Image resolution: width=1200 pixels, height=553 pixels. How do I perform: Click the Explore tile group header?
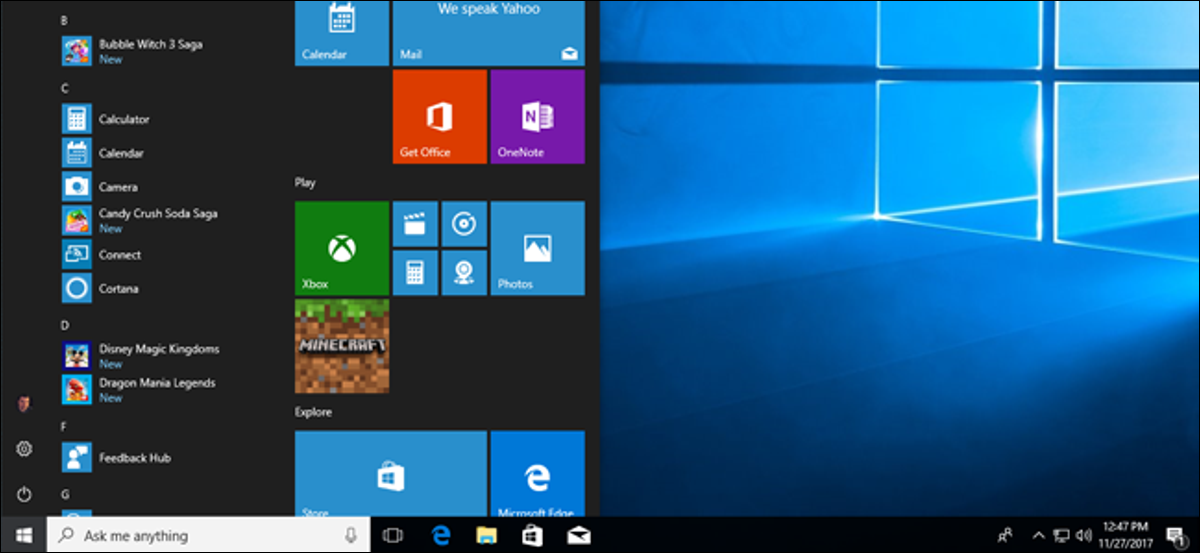(x=313, y=412)
